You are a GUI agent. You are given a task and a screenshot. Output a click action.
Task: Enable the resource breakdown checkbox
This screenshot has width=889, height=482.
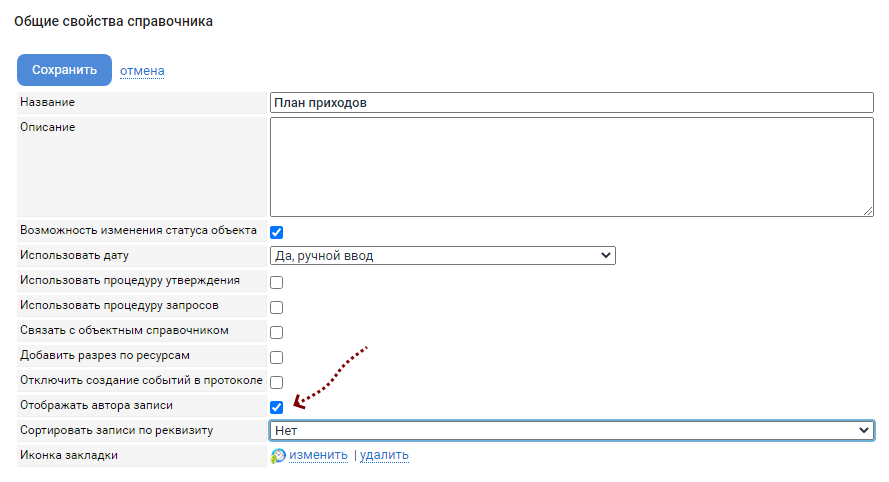pyautogui.click(x=277, y=357)
